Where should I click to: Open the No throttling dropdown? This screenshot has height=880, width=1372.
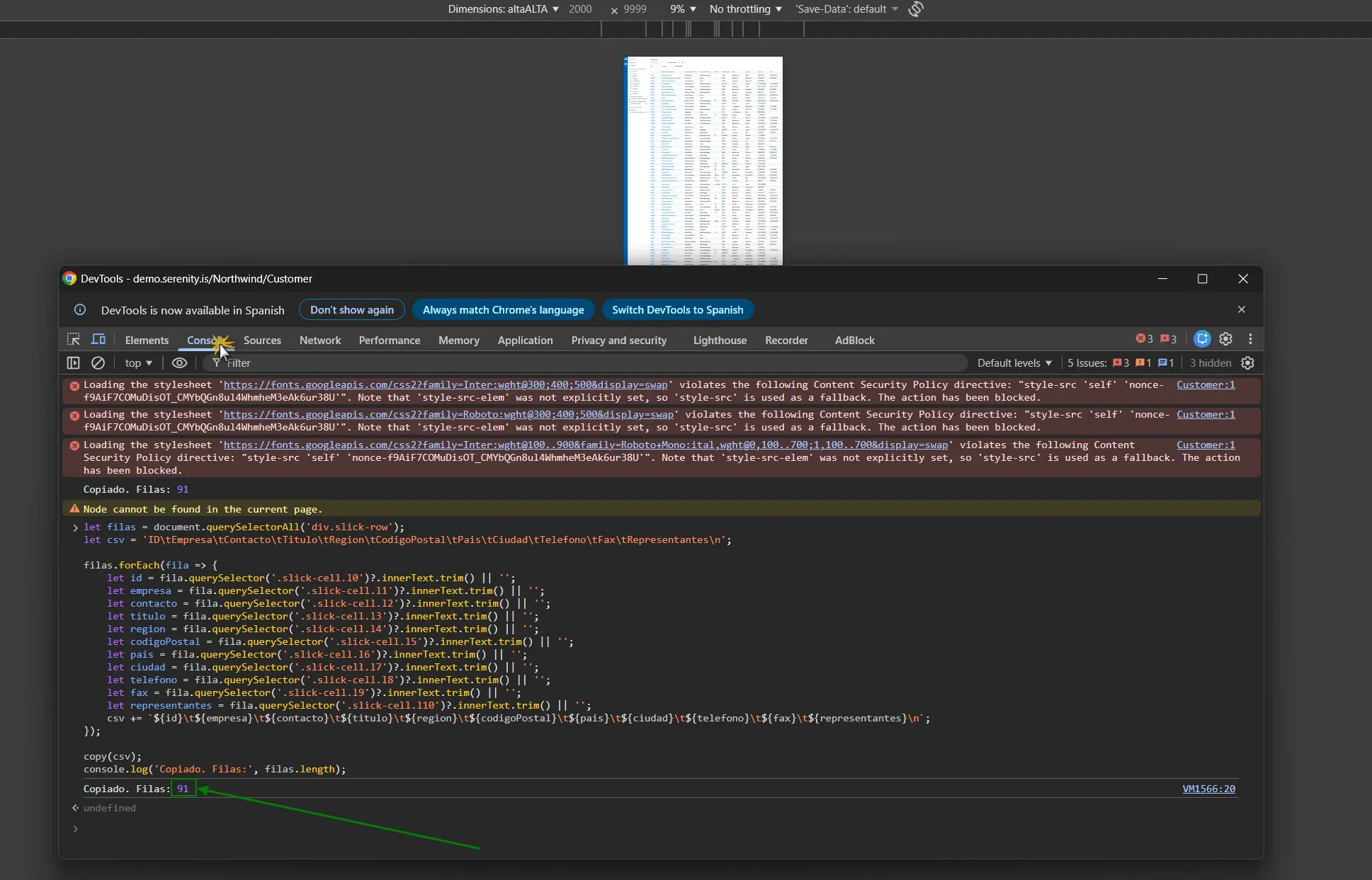[745, 9]
